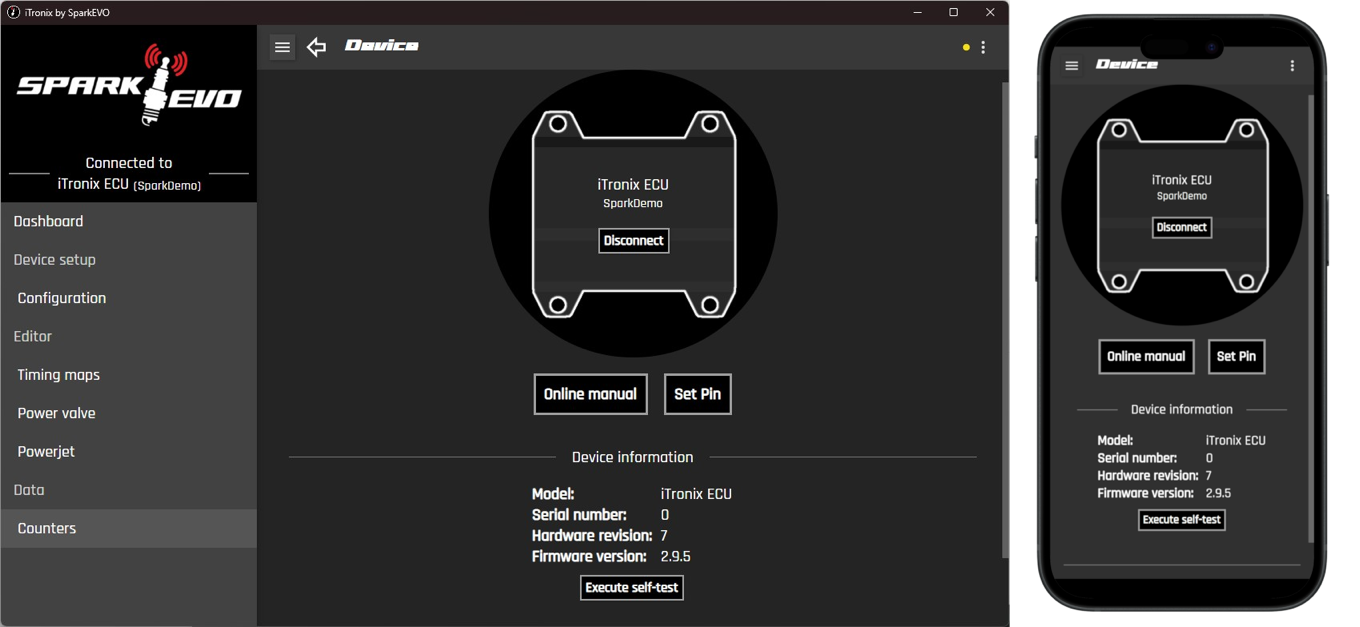The image size is (1360, 627).
Task: Click the desktop window vertical scrollbar
Action: point(1004,320)
